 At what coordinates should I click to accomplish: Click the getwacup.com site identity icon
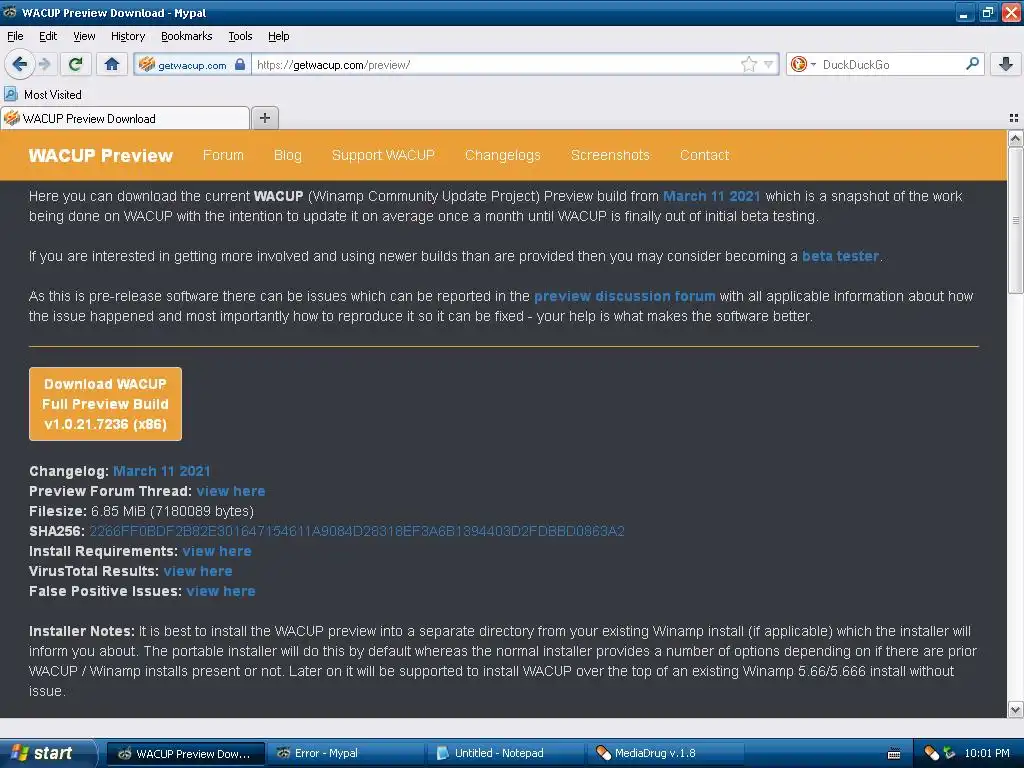click(x=147, y=64)
